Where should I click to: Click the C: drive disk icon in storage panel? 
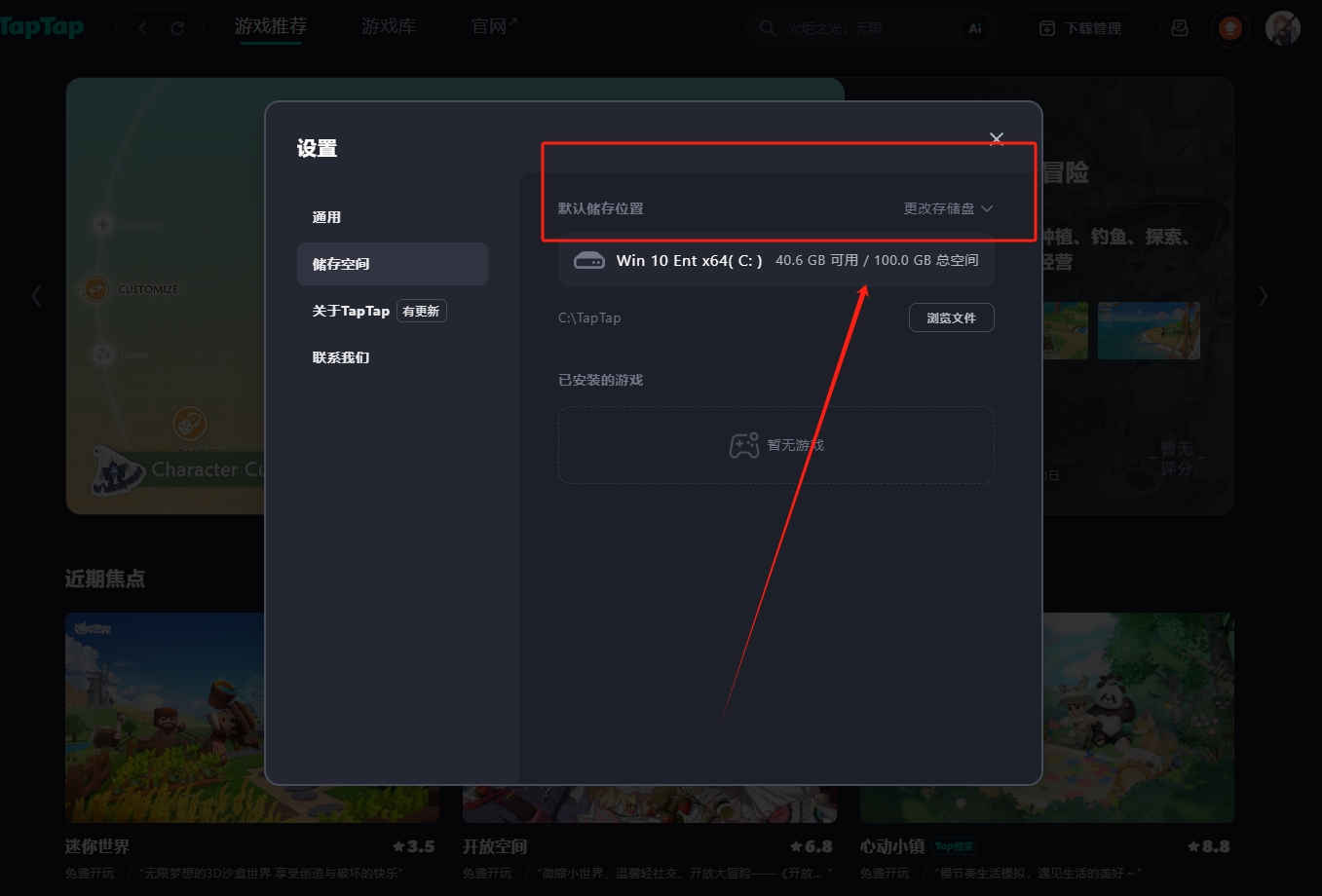coord(588,260)
